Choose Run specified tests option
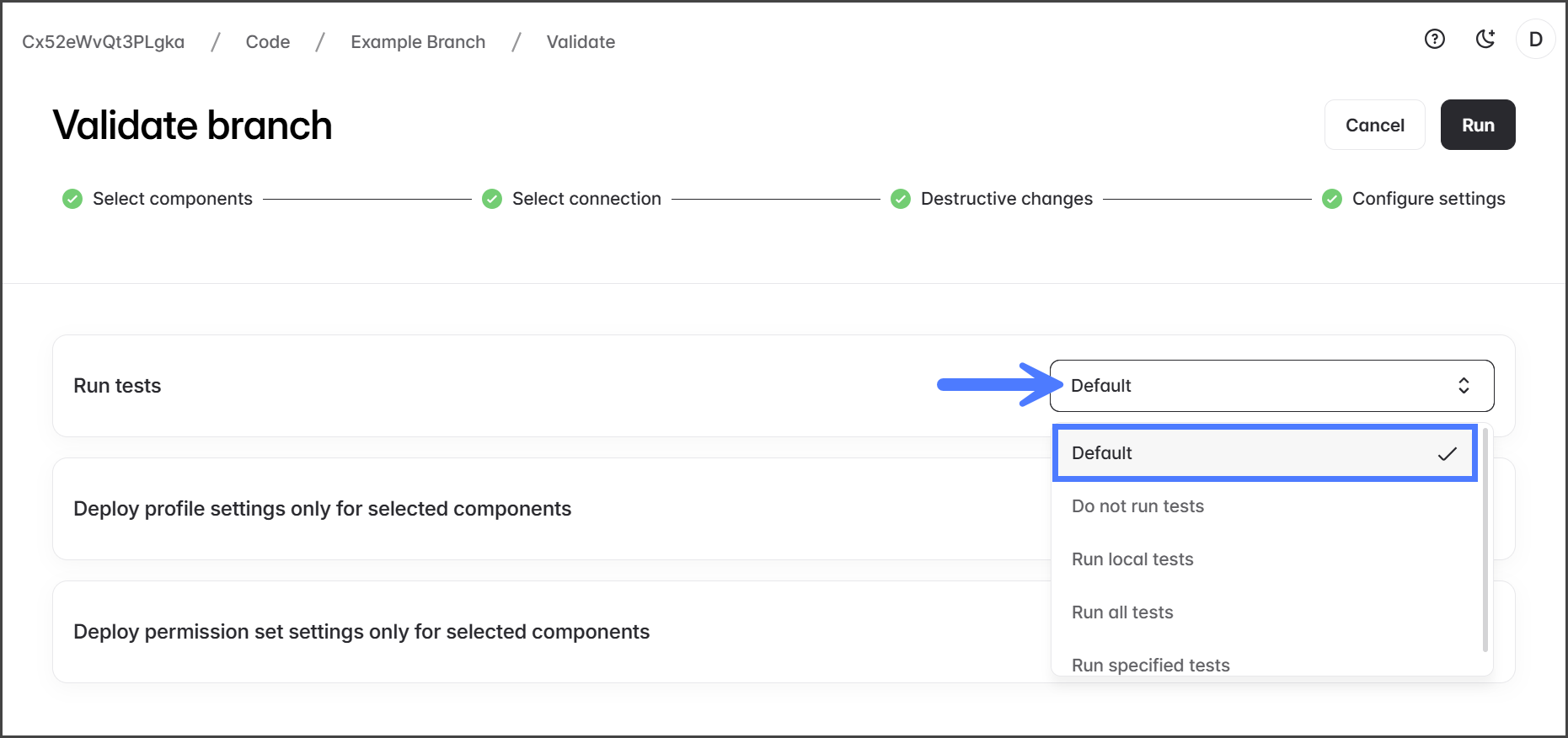 point(1150,665)
